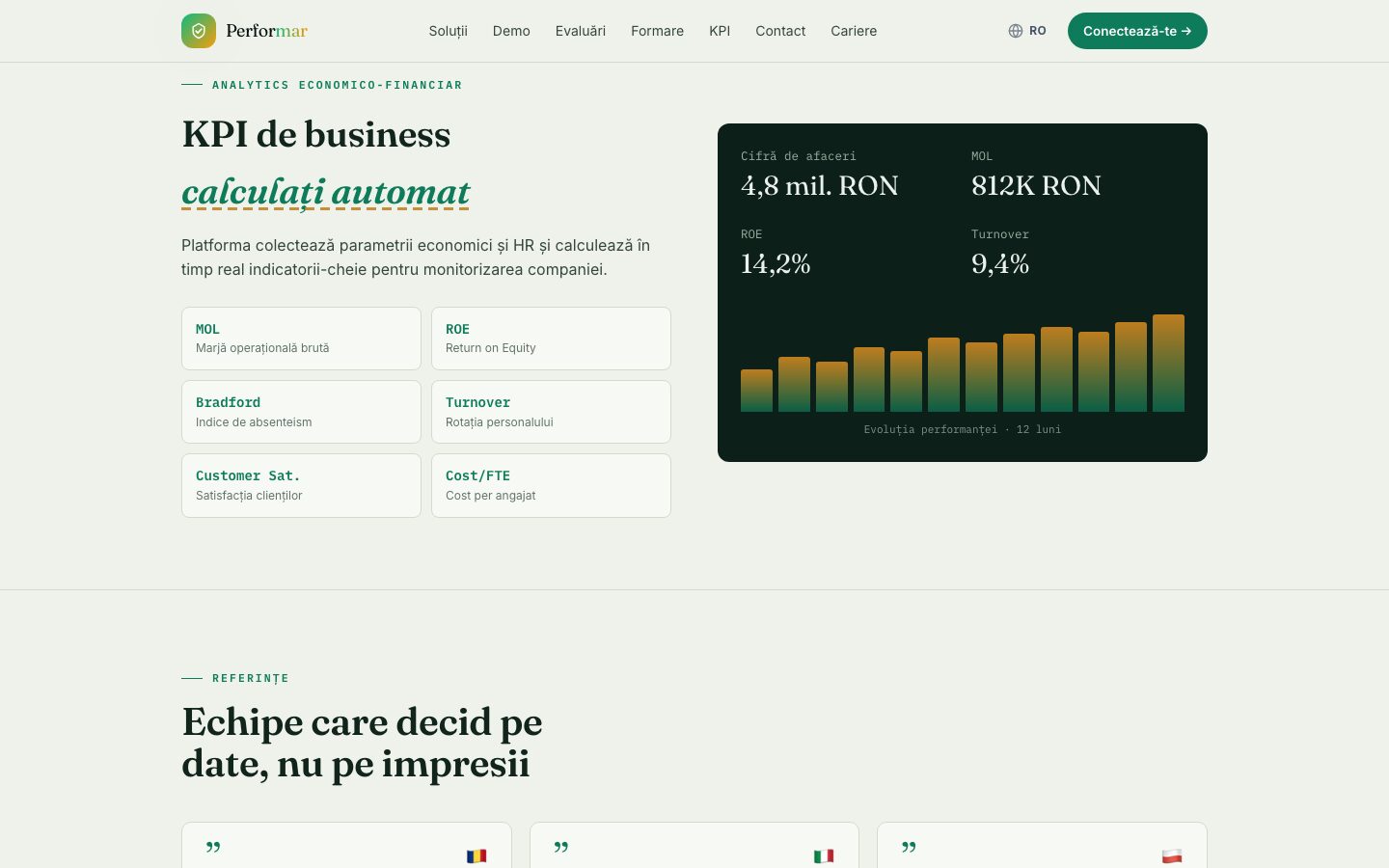Click the 4,8 mil. RON revenue value
The image size is (1389, 868).
(x=820, y=185)
